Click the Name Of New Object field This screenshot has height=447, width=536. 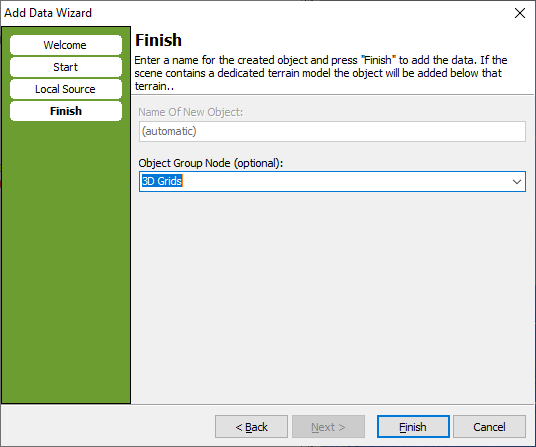tap(332, 131)
